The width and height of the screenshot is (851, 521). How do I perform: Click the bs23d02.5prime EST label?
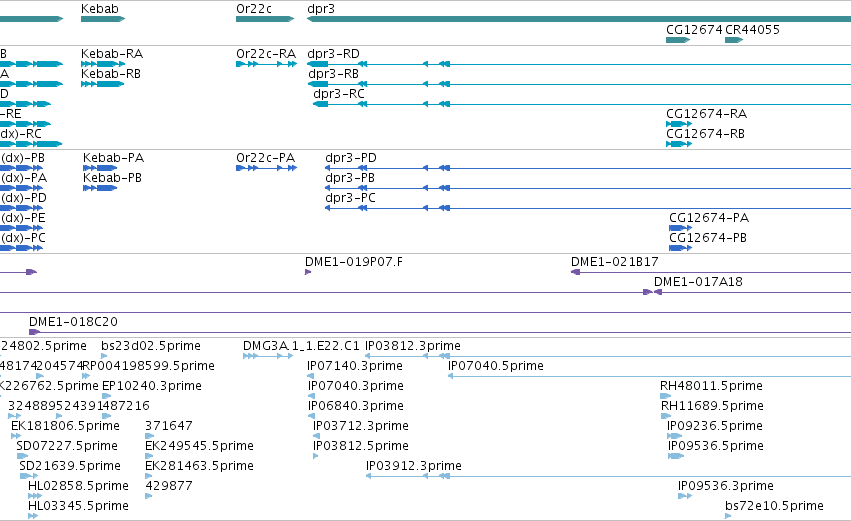(x=151, y=346)
